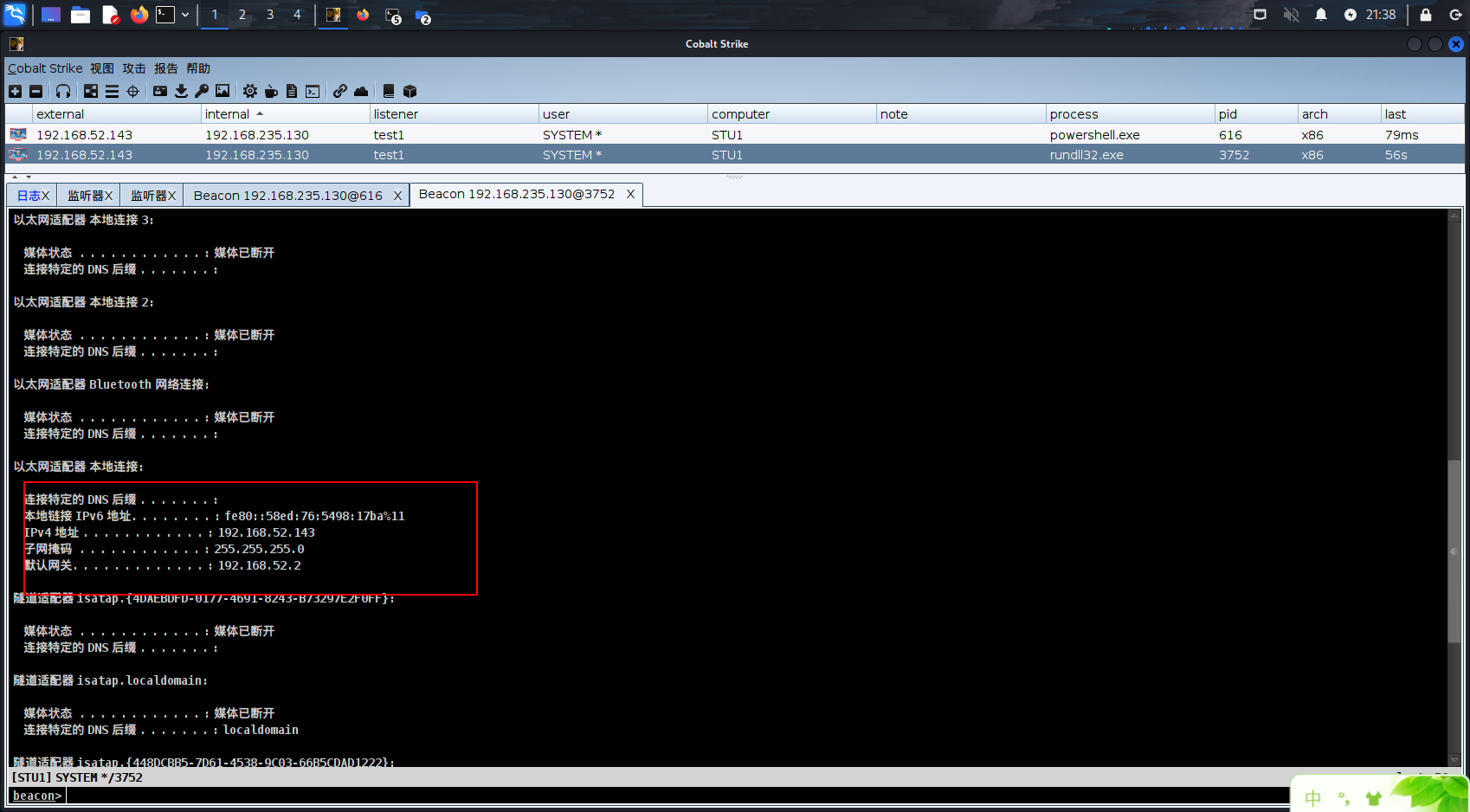Click the disconnect from team server minus icon
1470x812 pixels.
point(35,91)
